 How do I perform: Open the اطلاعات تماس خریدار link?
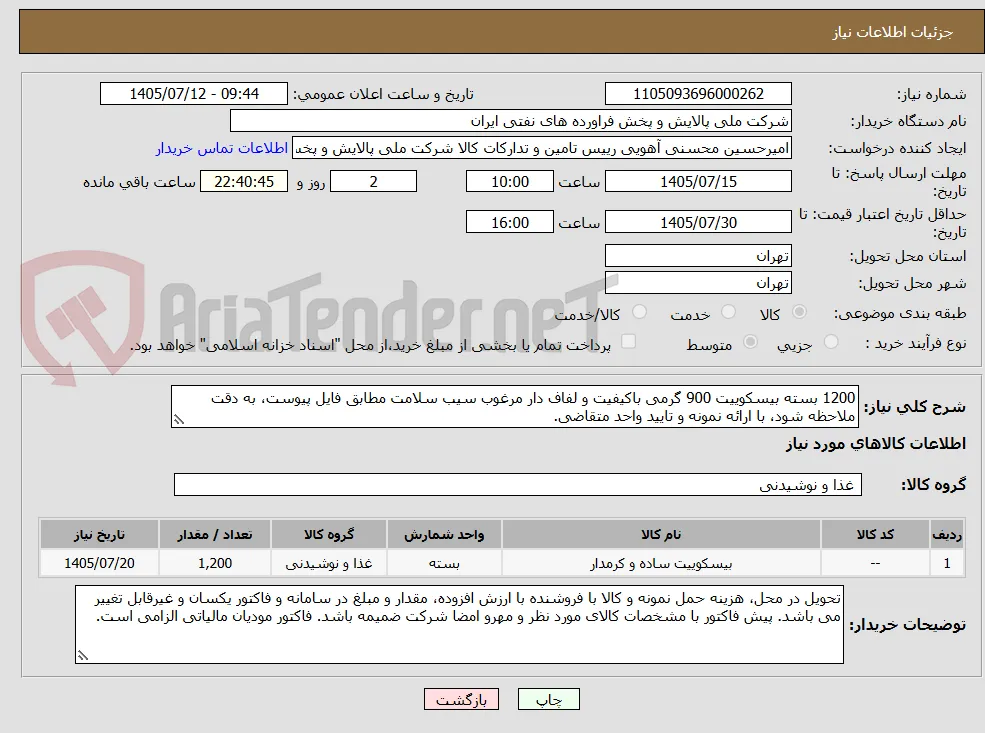pyautogui.click(x=222, y=148)
